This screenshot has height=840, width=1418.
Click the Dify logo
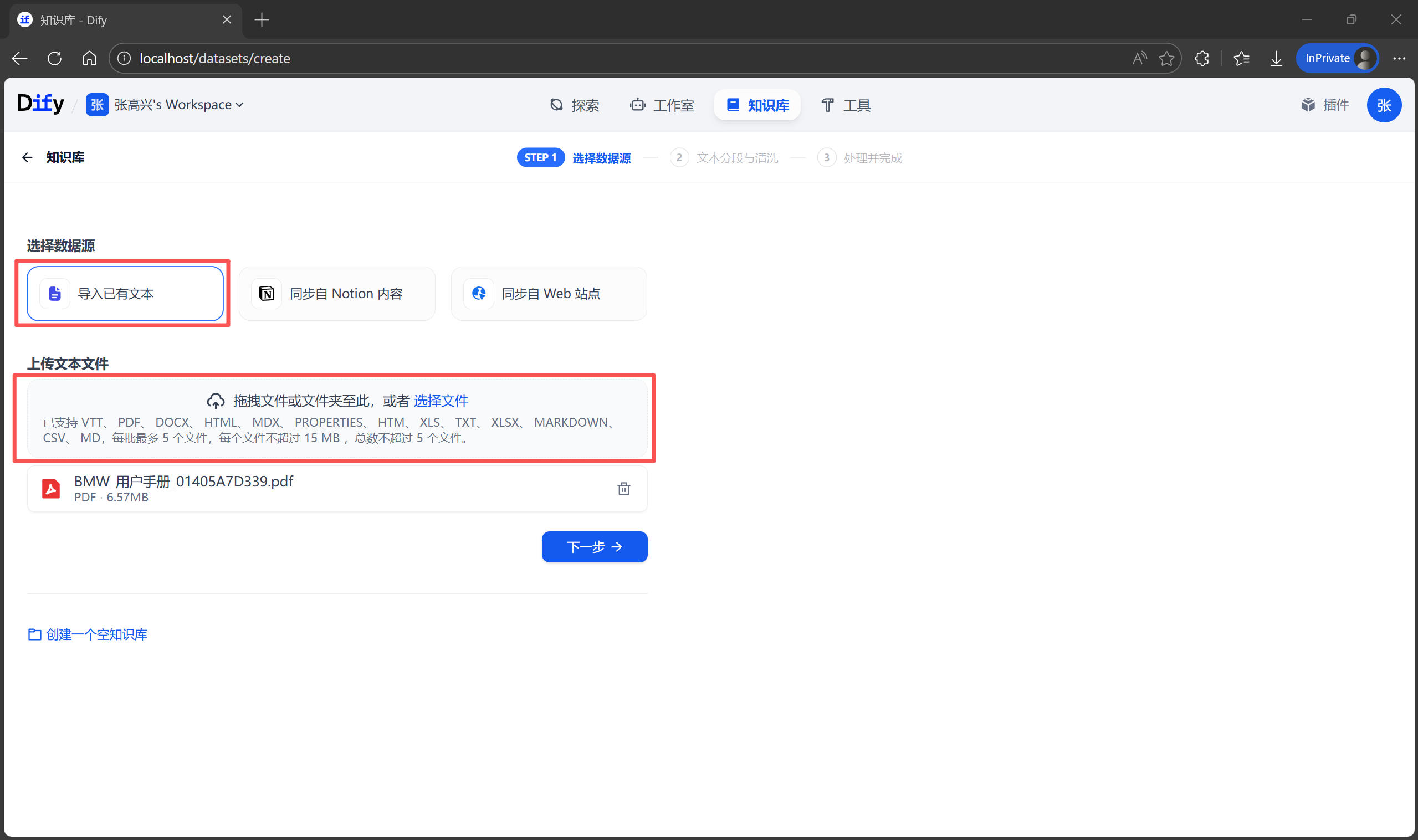pos(40,104)
